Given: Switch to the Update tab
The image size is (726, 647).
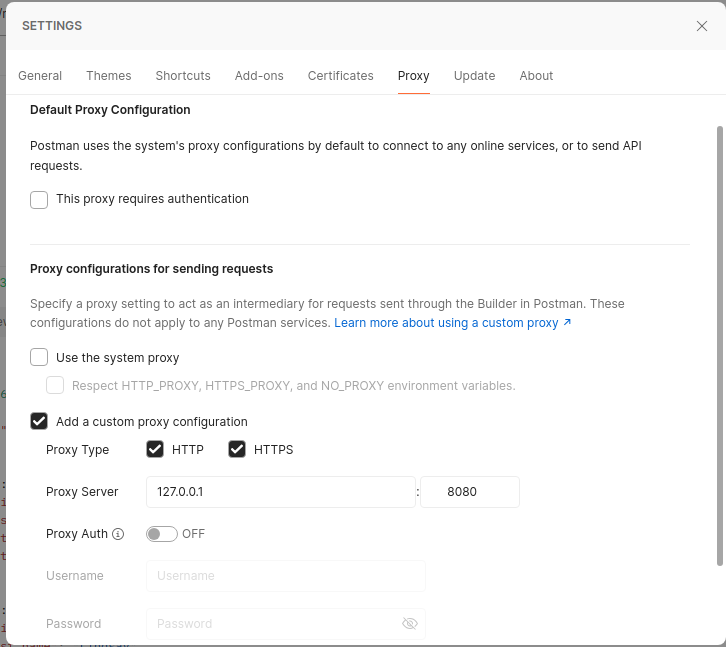Looking at the screenshot, I should 474,76.
